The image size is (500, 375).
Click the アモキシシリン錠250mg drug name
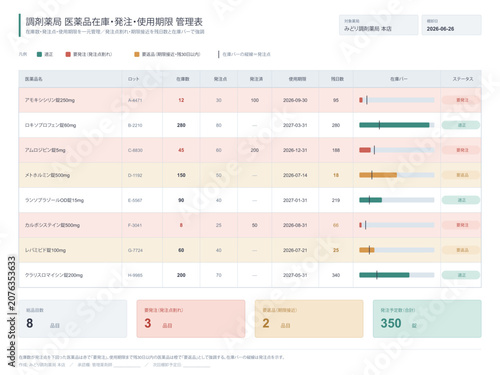pyautogui.click(x=50, y=100)
